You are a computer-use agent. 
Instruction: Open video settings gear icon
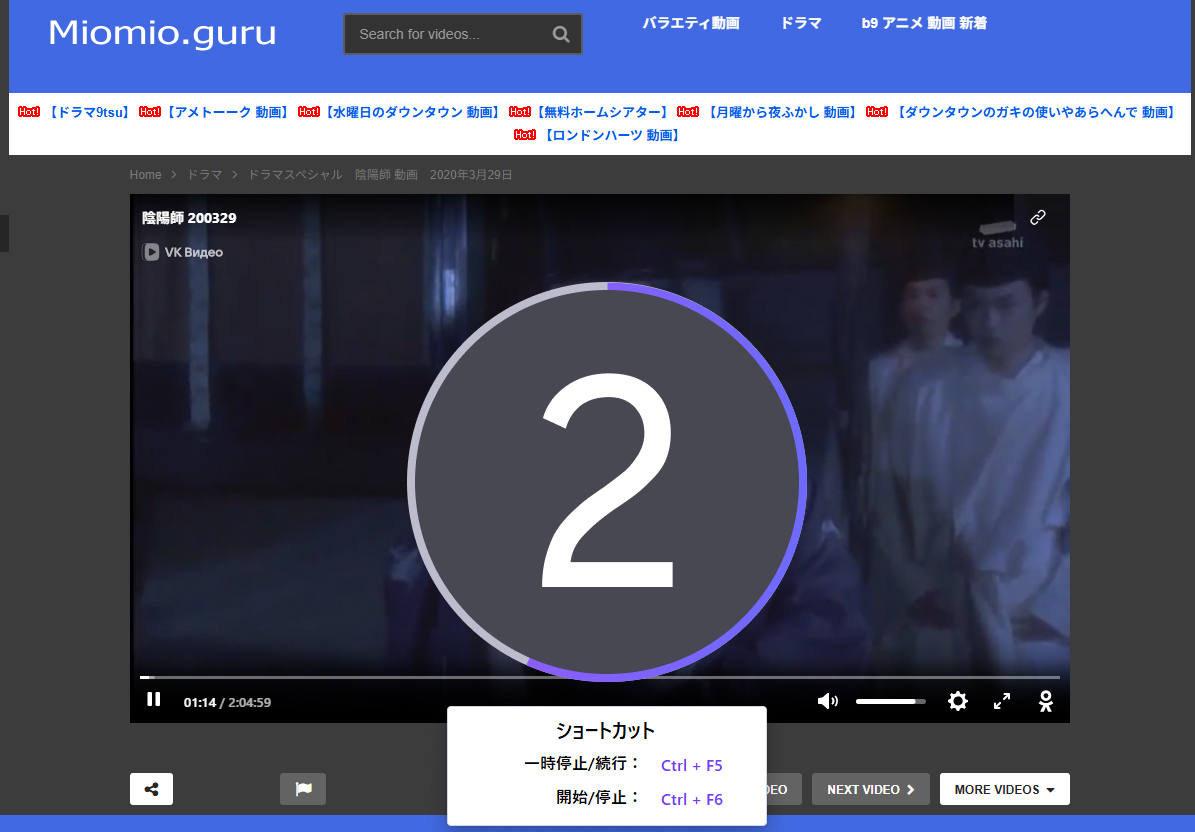[x=957, y=701]
